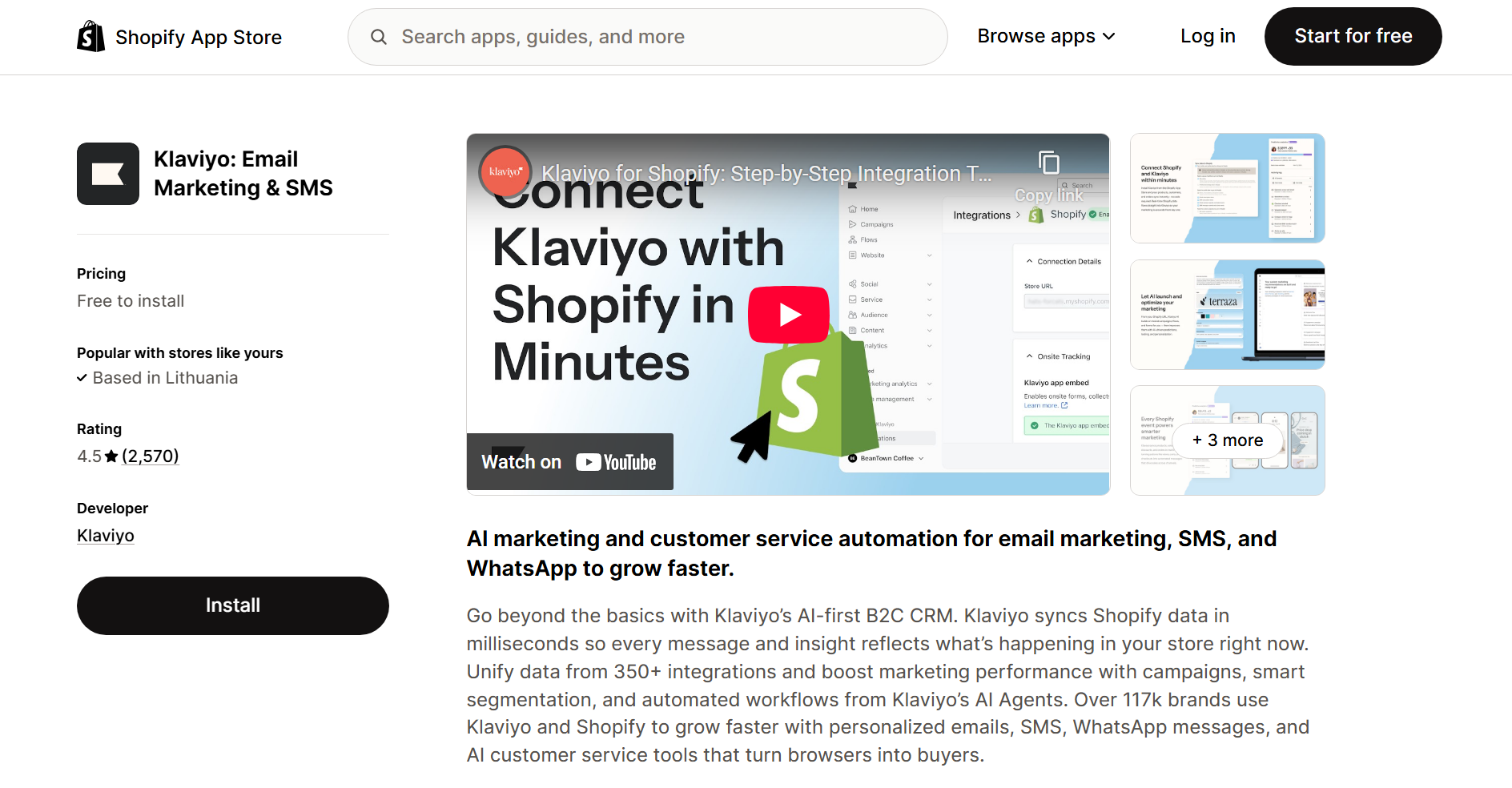This screenshot has height=788, width=1512.
Task: Visit the Klaviyo developer page
Action: [105, 535]
